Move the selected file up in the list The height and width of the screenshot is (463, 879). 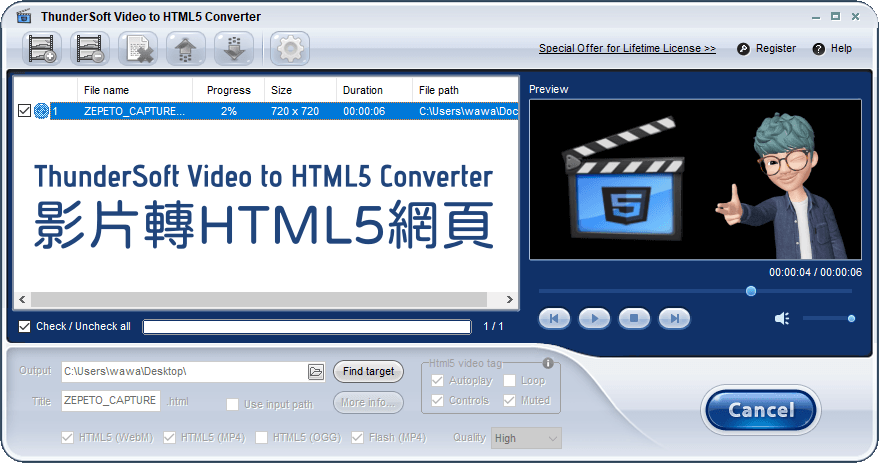pos(186,49)
